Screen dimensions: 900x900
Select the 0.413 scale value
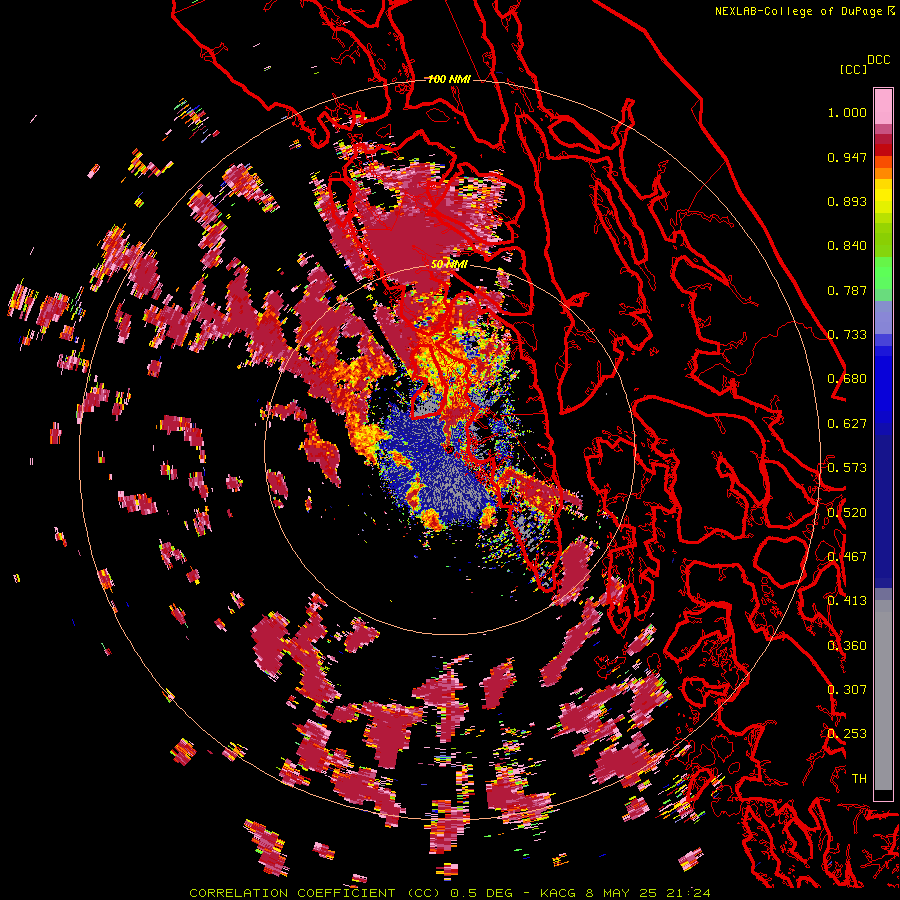(x=847, y=601)
